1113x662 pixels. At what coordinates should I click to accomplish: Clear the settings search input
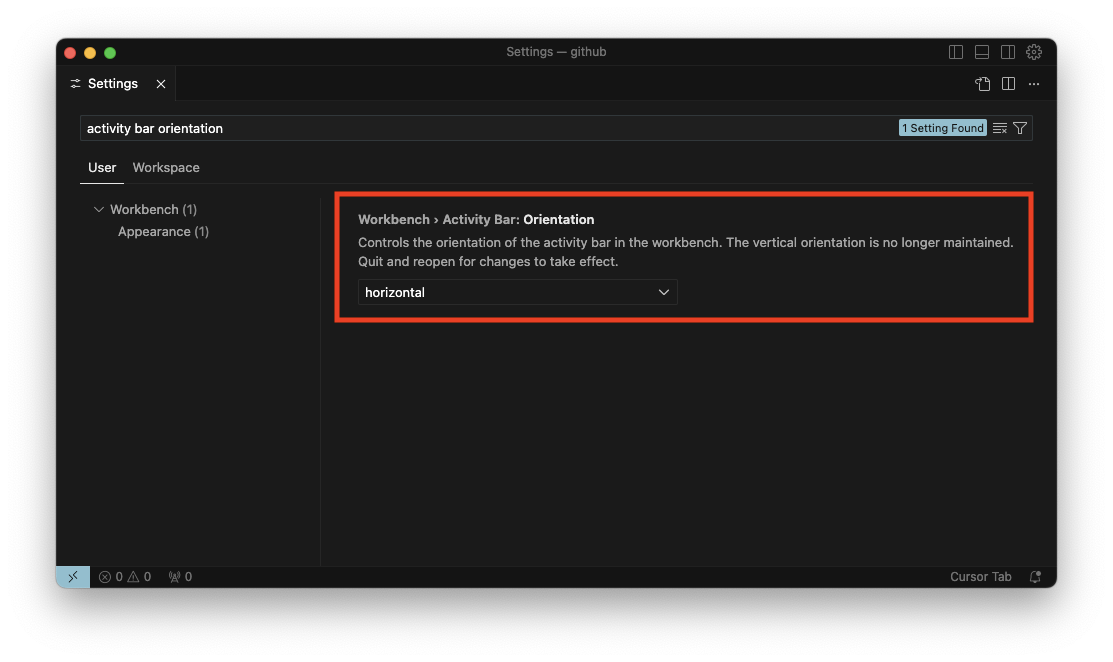pos(999,128)
